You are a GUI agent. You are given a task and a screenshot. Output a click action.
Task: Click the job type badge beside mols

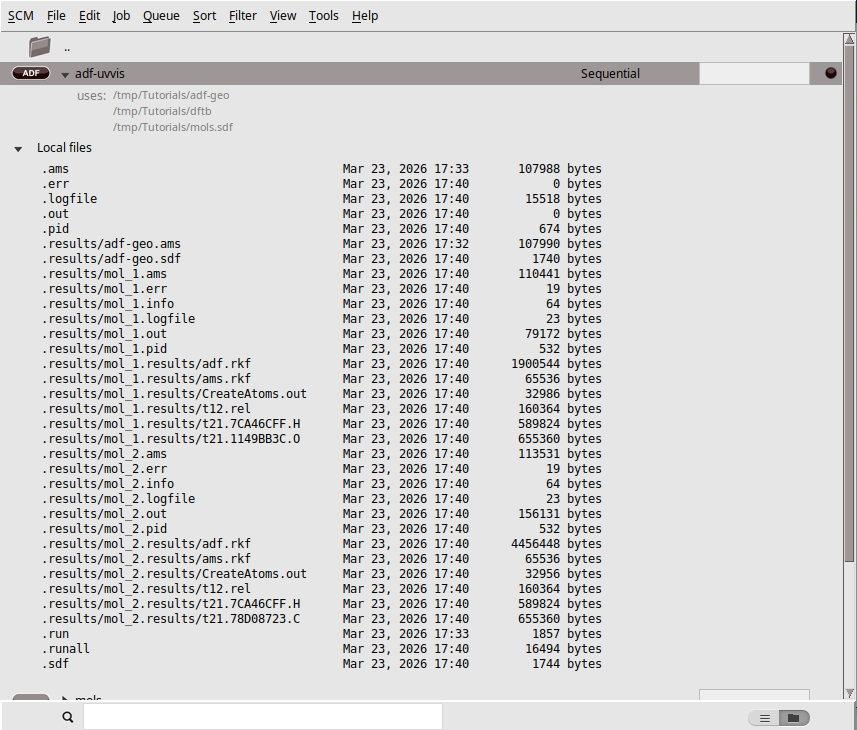[x=30, y=699]
